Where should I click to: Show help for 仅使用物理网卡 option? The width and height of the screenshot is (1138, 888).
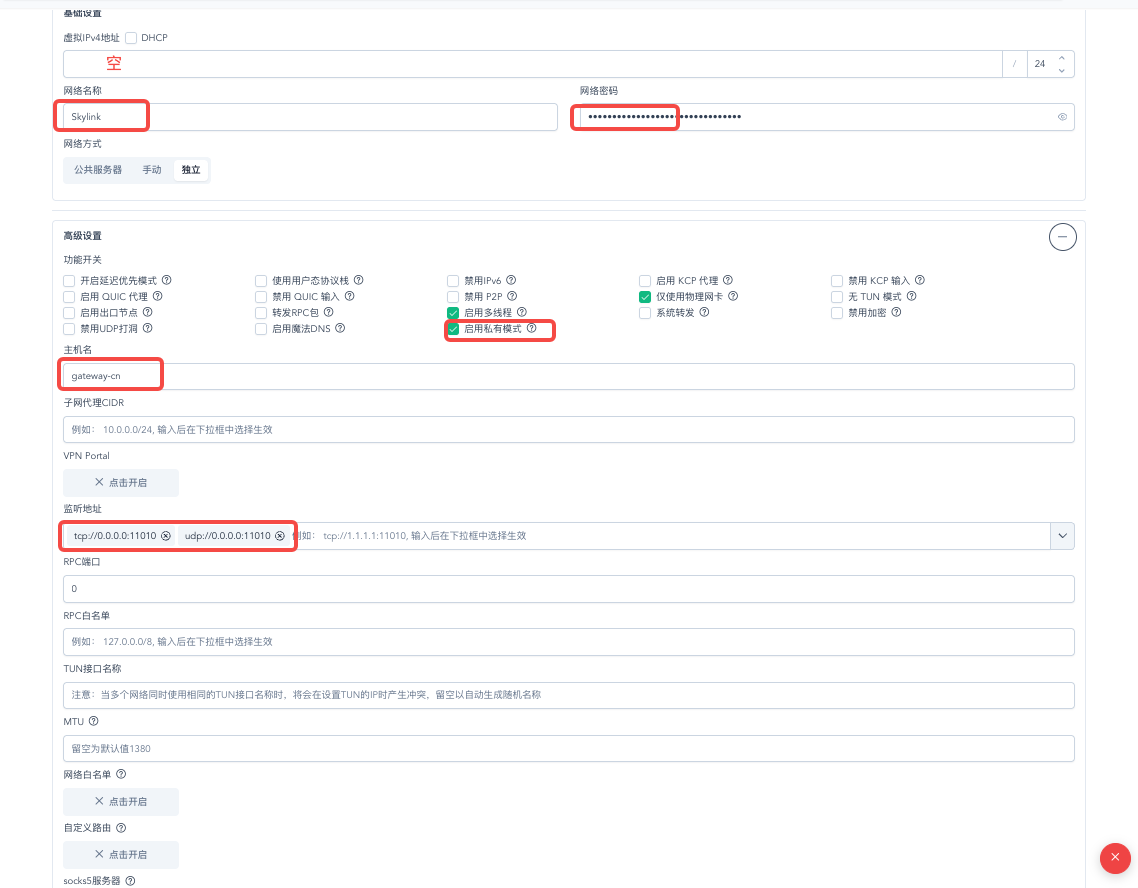733,296
